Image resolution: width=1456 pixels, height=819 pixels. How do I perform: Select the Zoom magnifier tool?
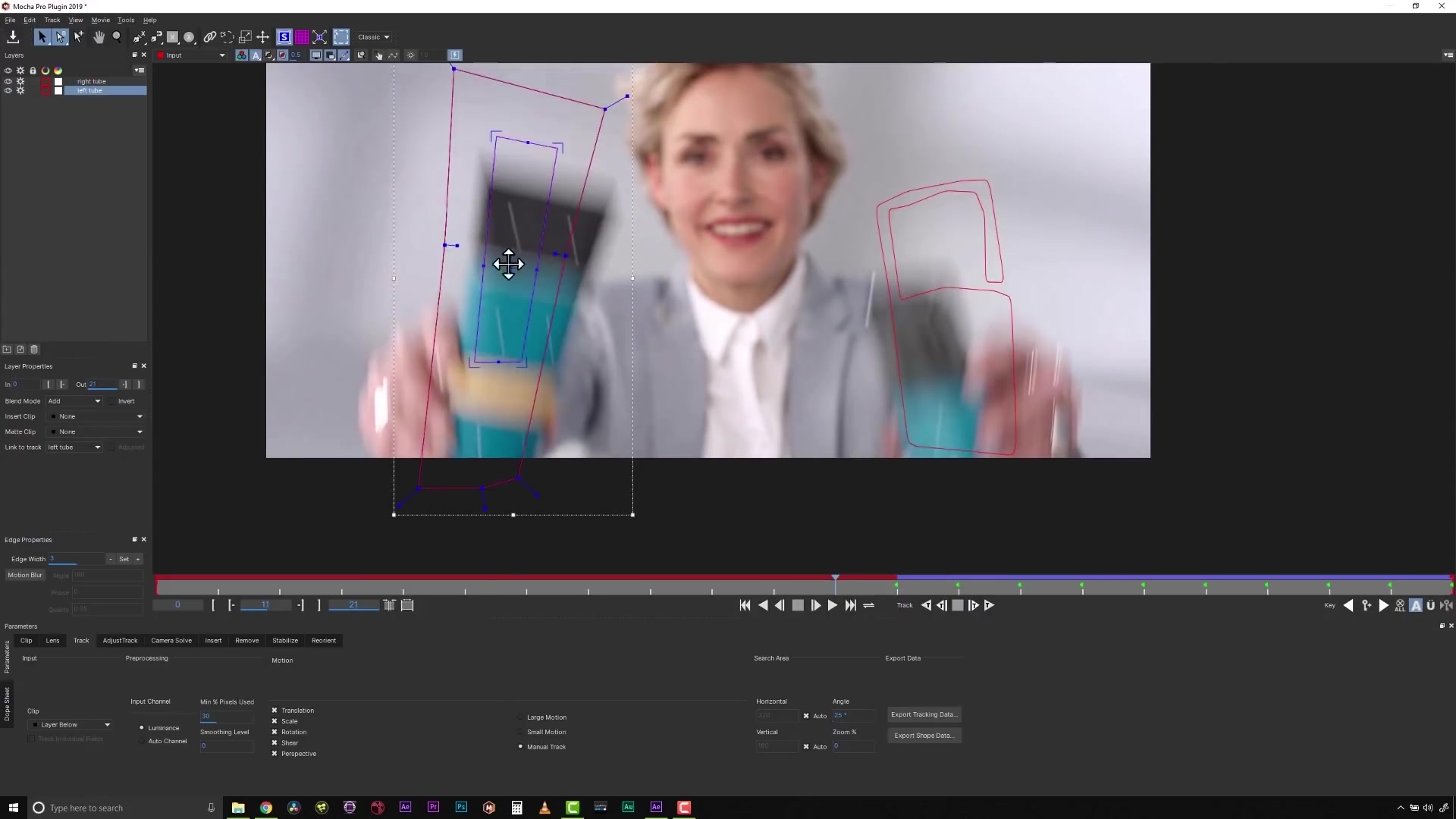click(x=116, y=36)
